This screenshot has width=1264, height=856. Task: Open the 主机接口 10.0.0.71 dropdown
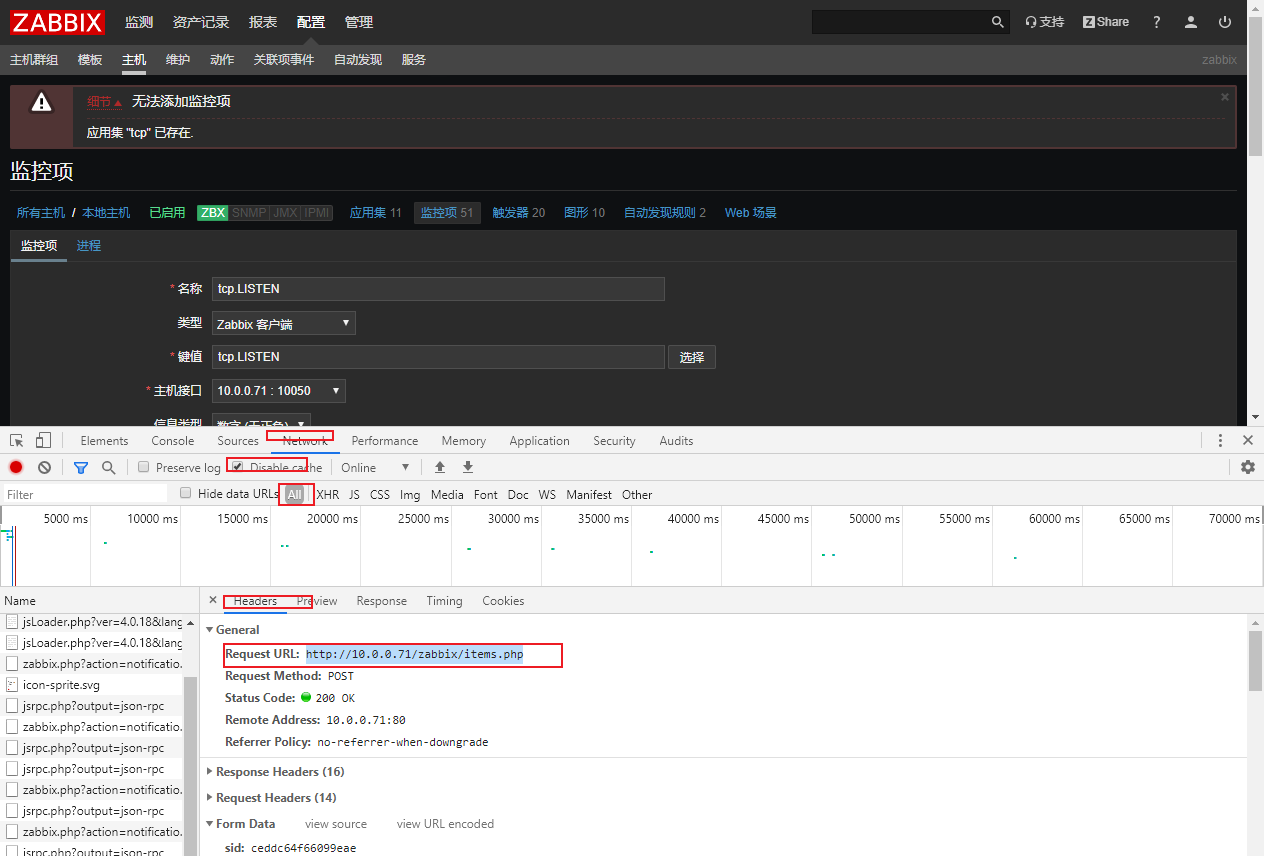coord(279,391)
